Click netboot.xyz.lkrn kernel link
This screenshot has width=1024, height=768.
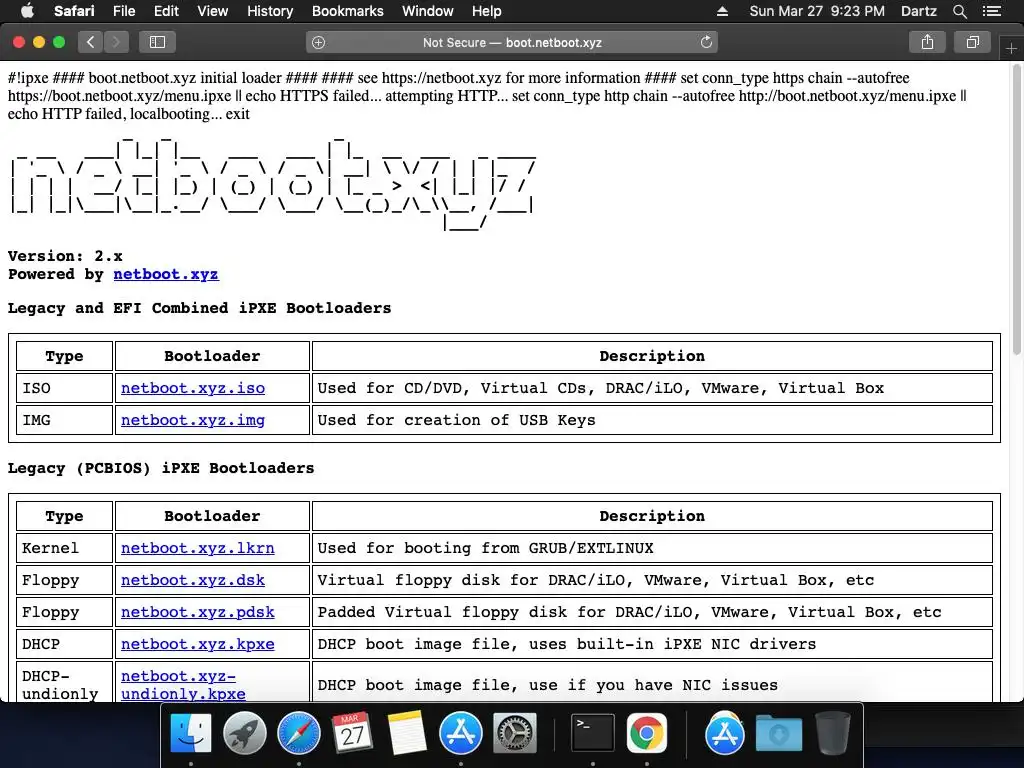(198, 548)
